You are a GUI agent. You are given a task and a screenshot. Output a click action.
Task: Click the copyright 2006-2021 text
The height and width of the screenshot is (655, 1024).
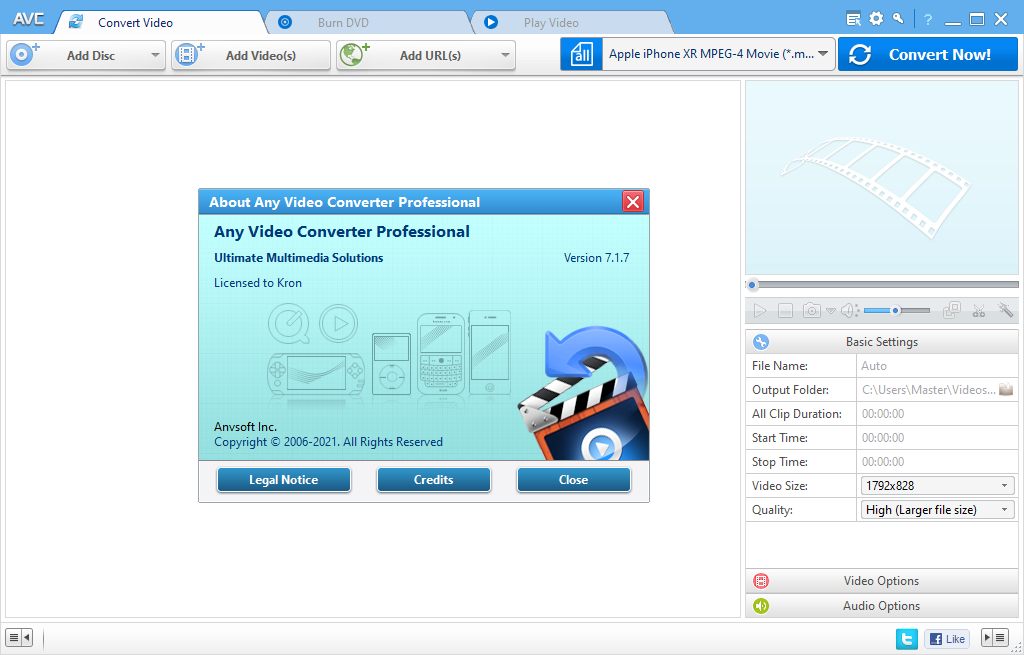coord(328,442)
